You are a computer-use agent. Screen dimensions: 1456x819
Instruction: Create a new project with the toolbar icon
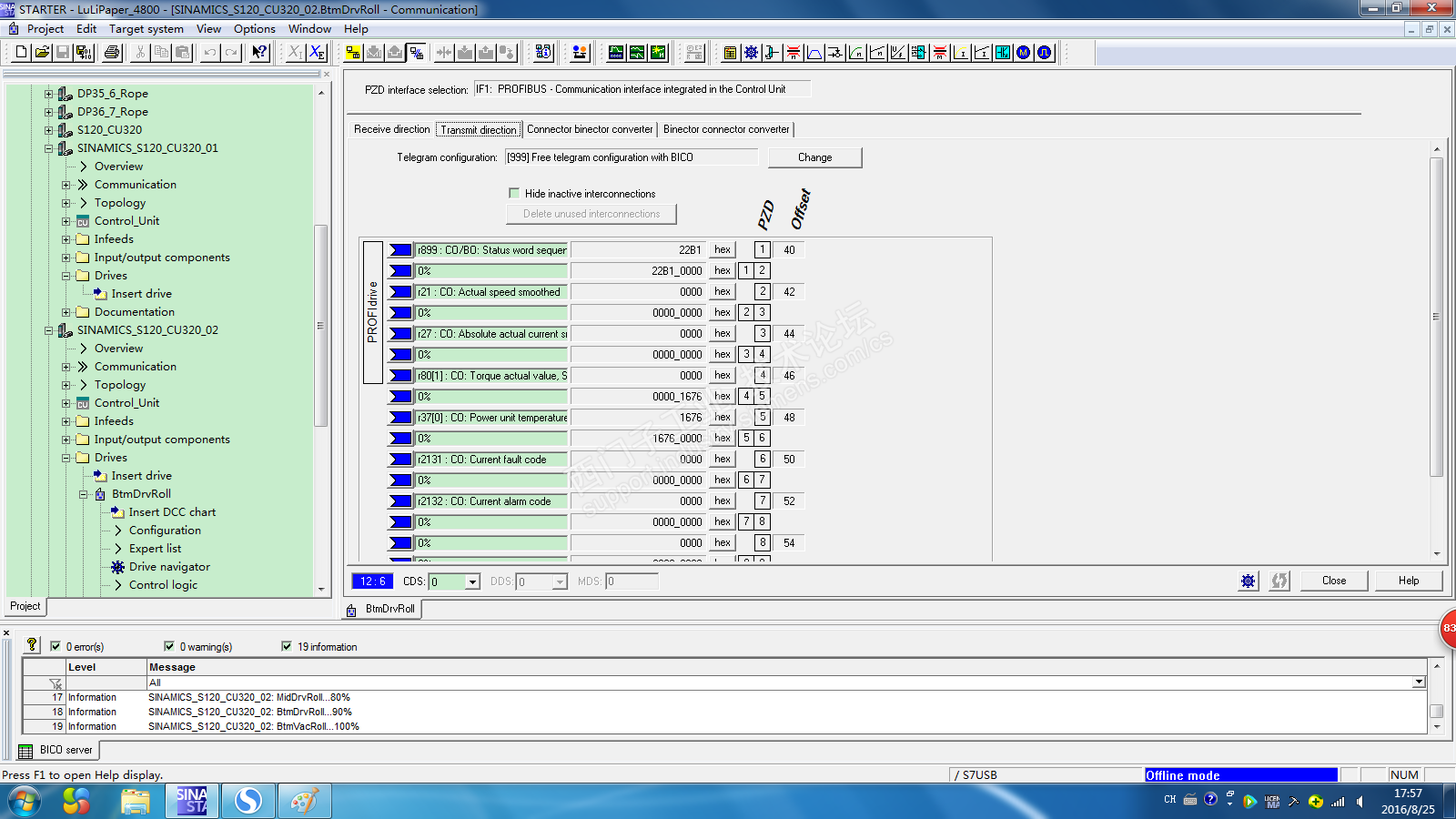(x=22, y=53)
